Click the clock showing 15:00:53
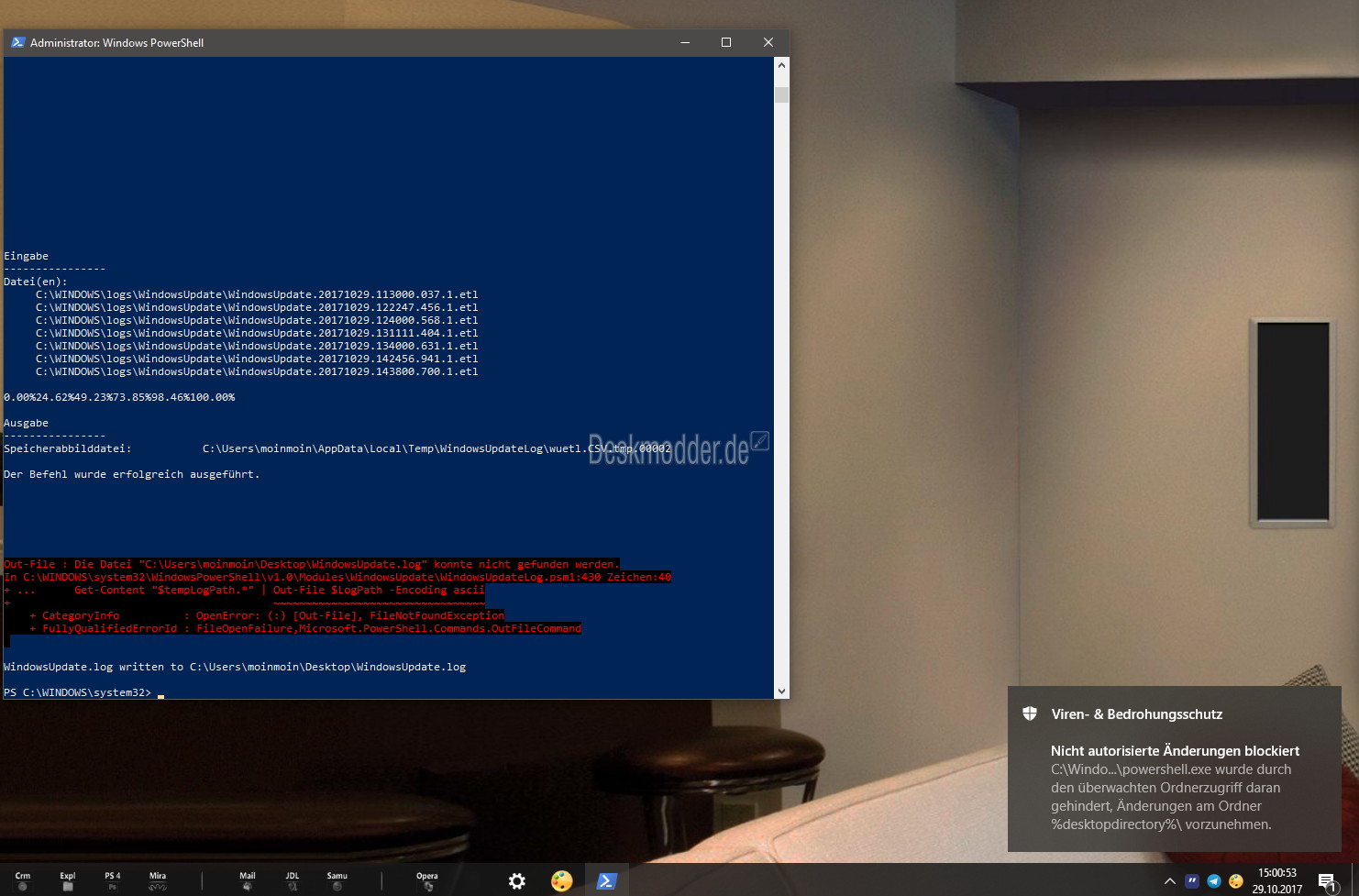Screen dimensions: 1359x896 pos(1277,881)
